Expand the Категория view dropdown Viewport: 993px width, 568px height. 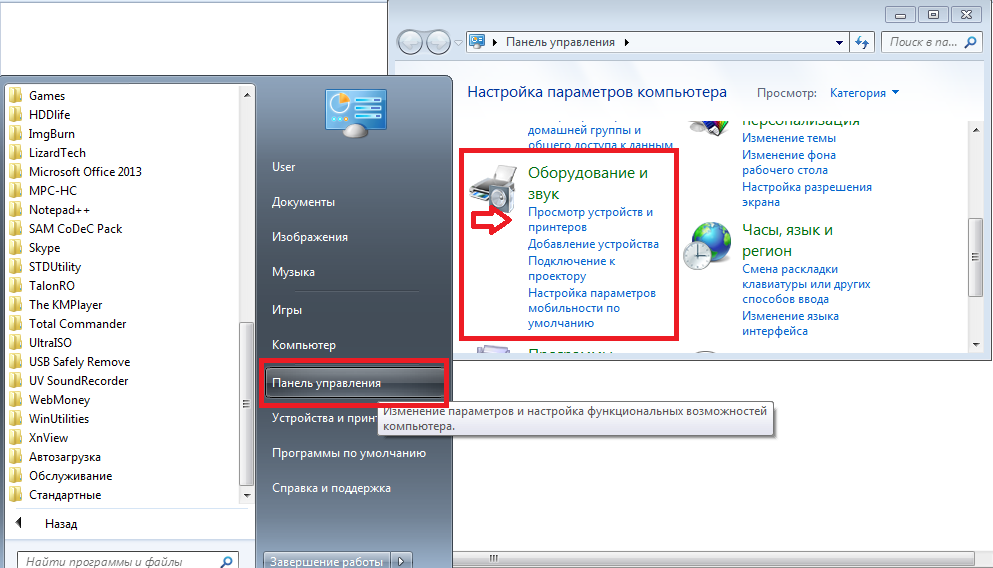(x=864, y=93)
